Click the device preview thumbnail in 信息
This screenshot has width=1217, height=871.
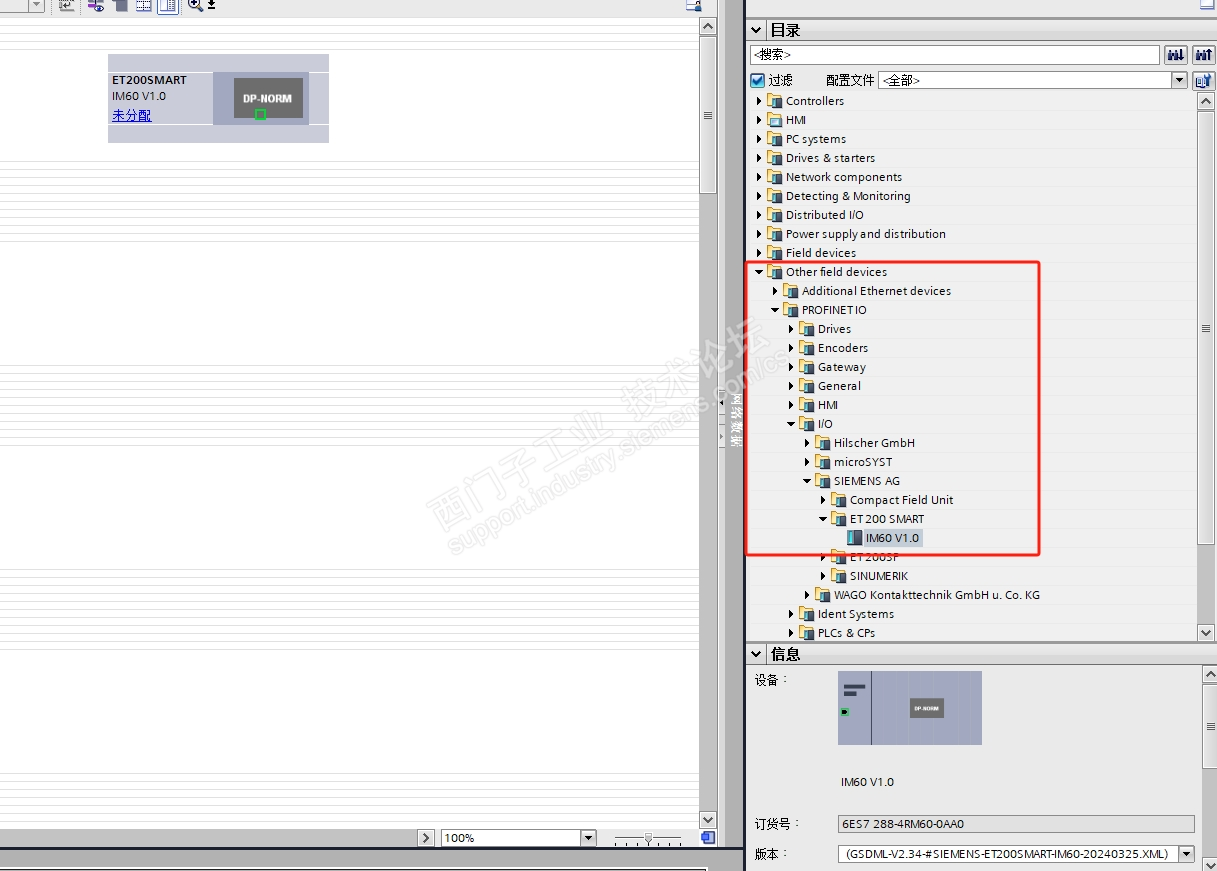click(x=910, y=708)
